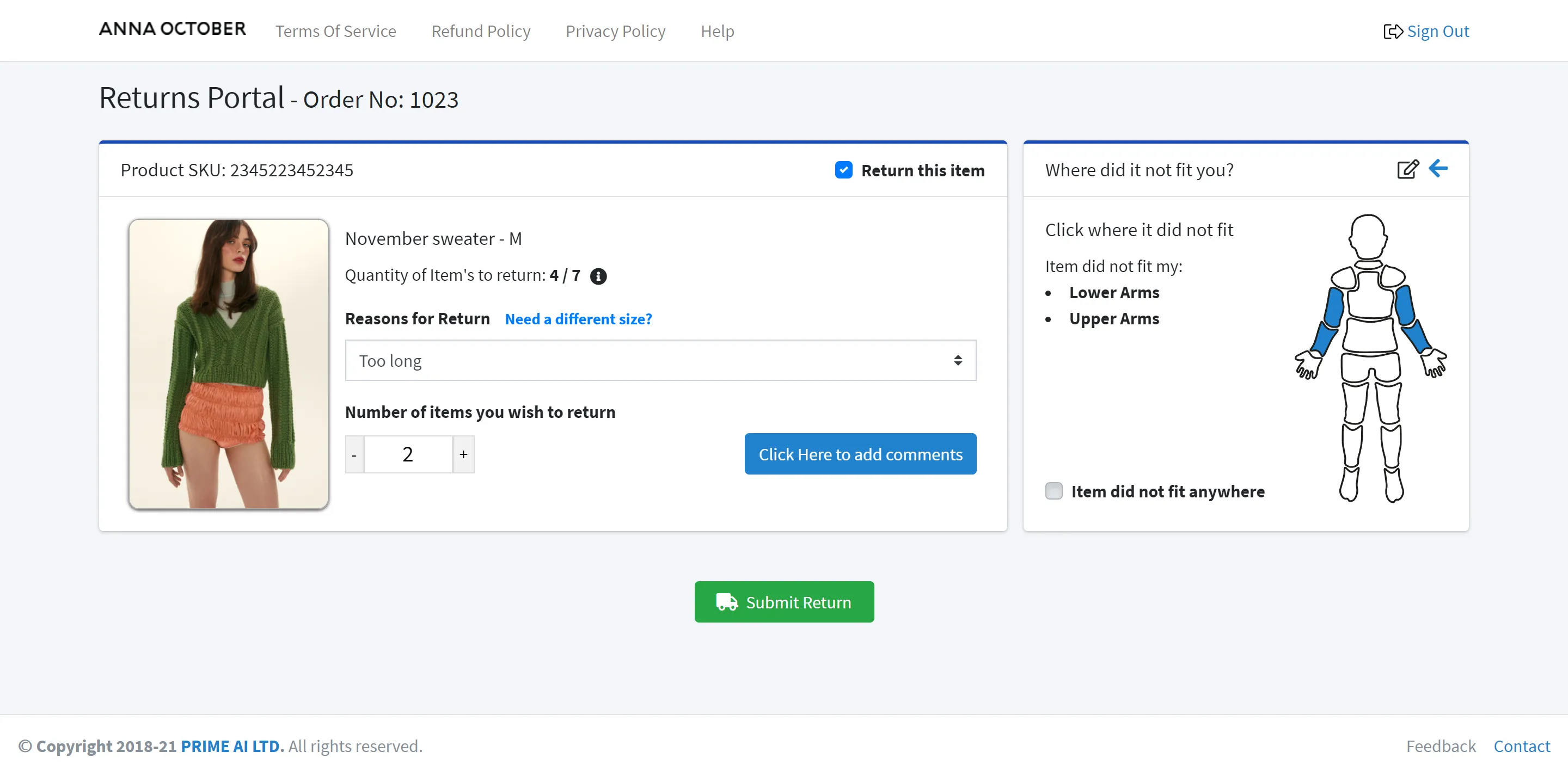Decrease return quantity with minus button

(x=354, y=454)
